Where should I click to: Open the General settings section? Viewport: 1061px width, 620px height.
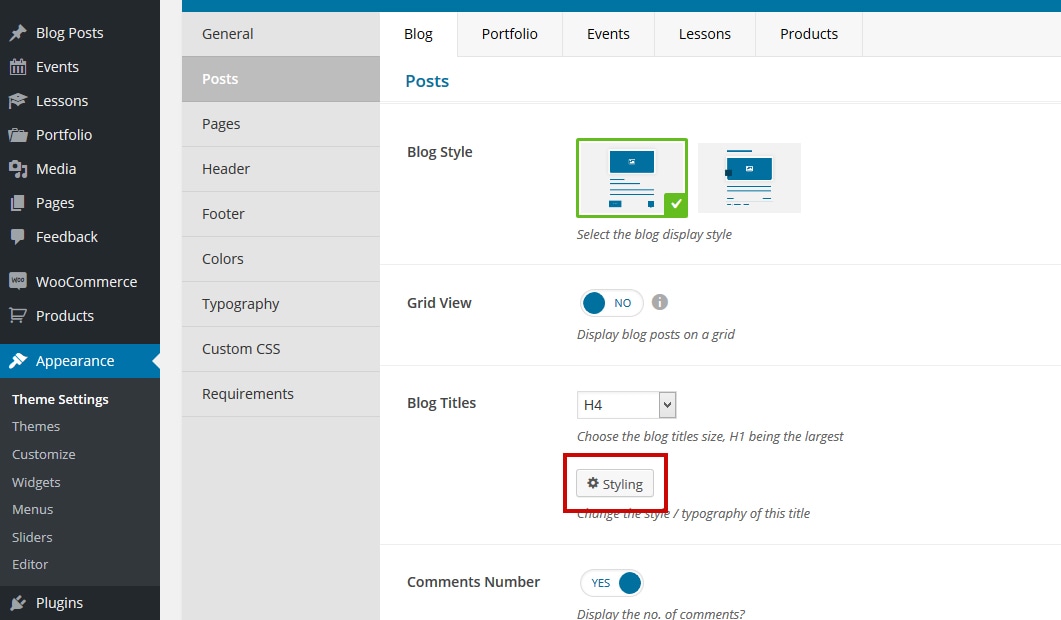coord(281,34)
